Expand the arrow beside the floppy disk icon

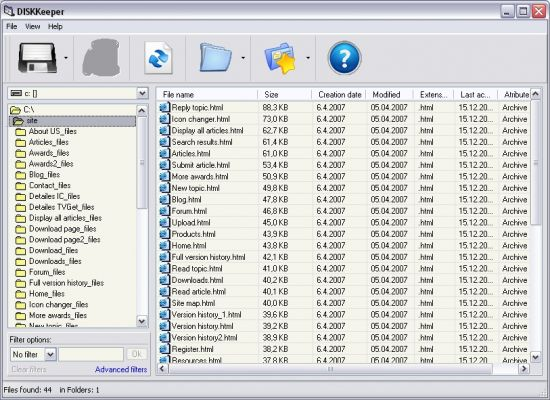pyautogui.click(x=66, y=58)
